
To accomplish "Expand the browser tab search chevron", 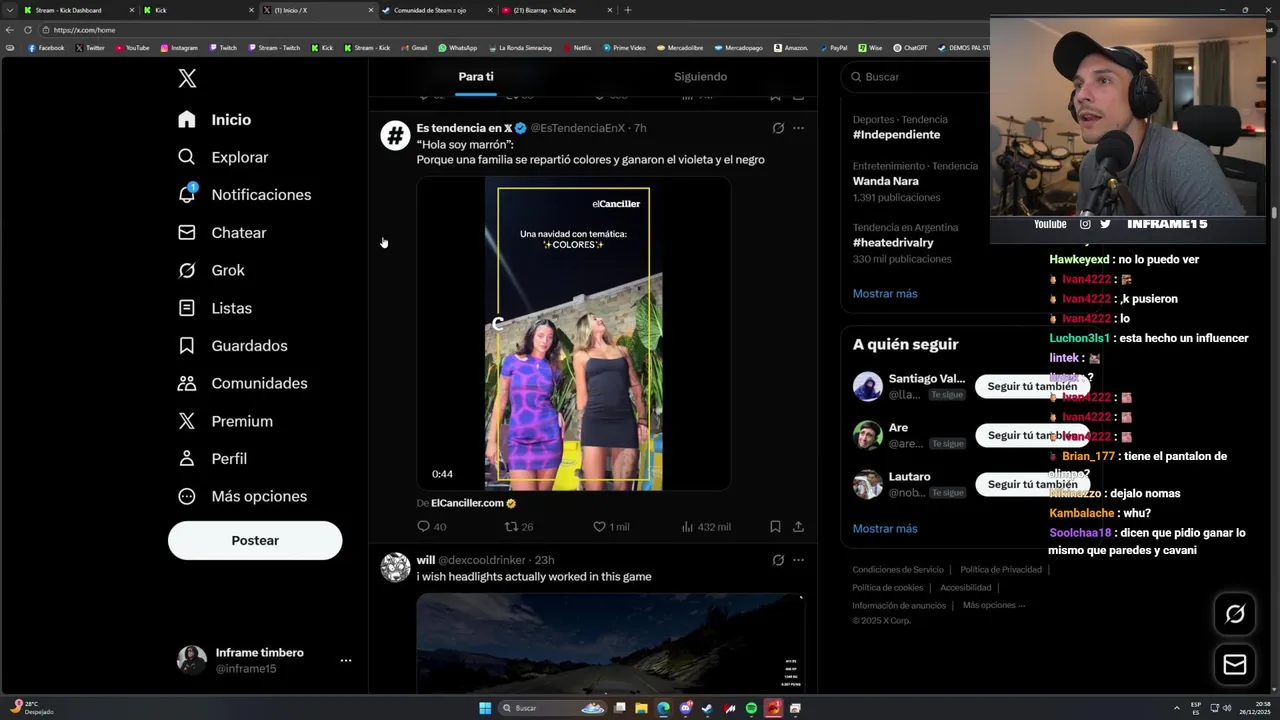I will 9,10.
